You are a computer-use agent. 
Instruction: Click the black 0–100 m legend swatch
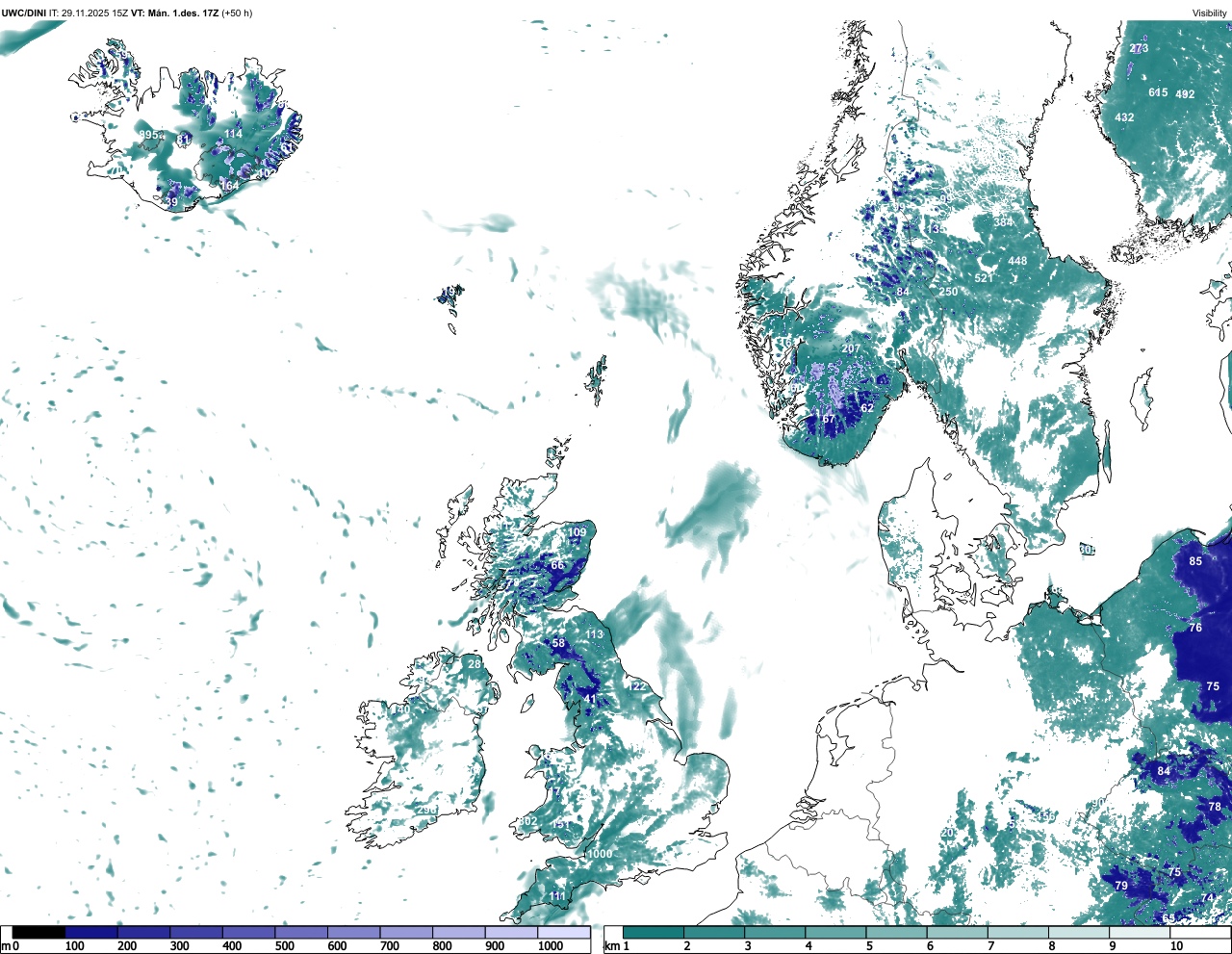38,932
